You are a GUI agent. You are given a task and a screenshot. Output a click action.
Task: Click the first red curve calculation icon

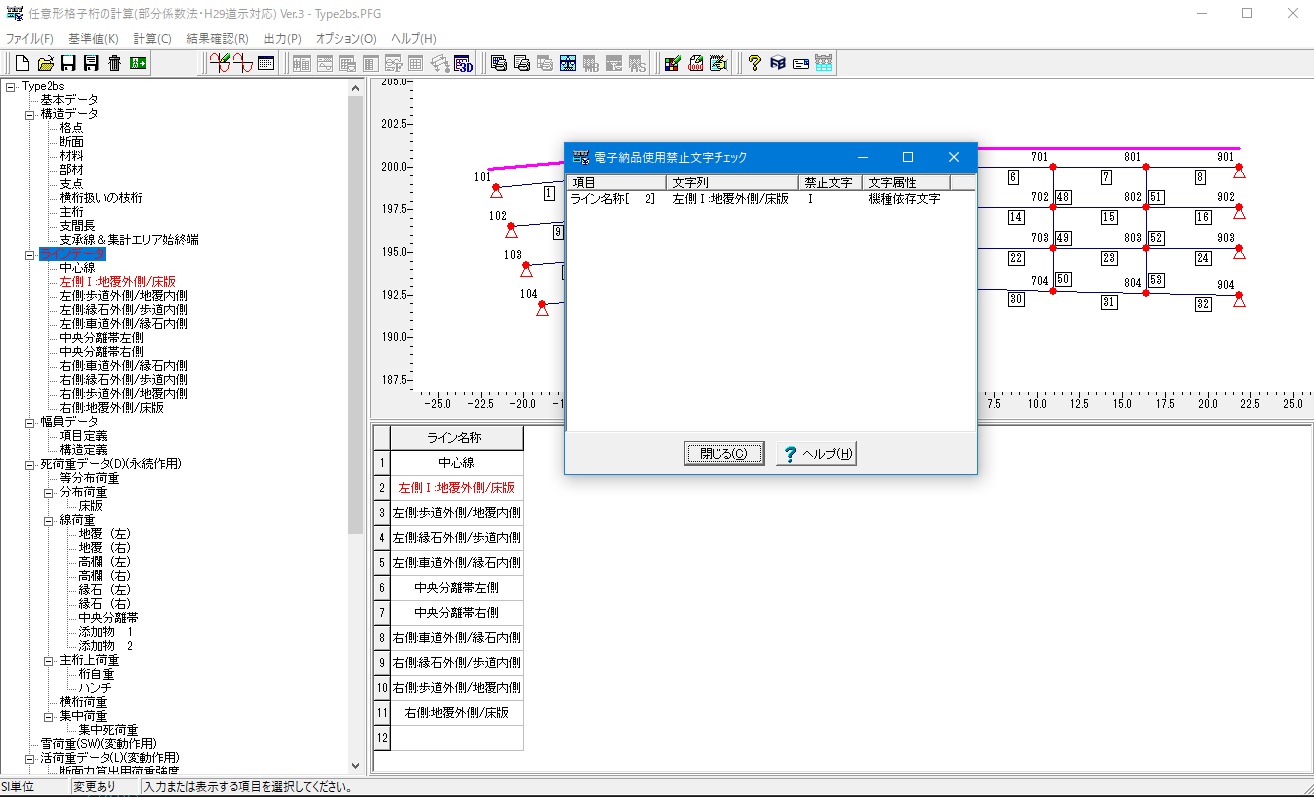220,63
